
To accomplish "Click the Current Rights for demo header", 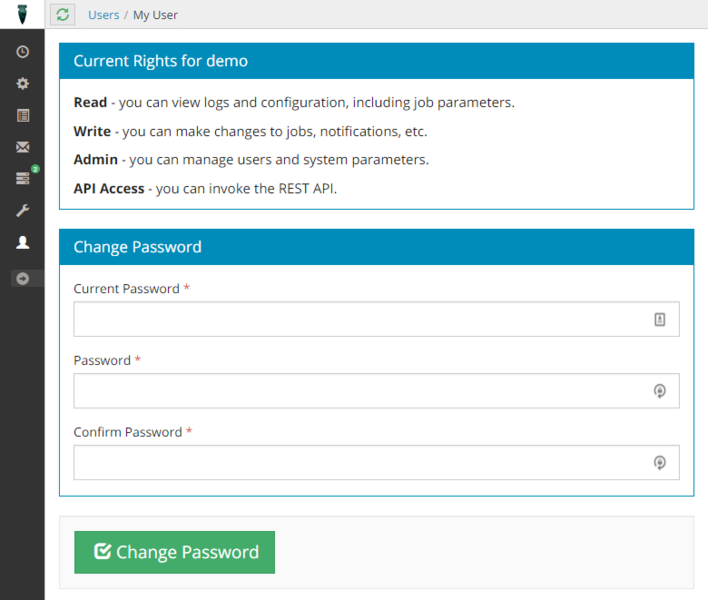I will pyautogui.click(x=377, y=61).
